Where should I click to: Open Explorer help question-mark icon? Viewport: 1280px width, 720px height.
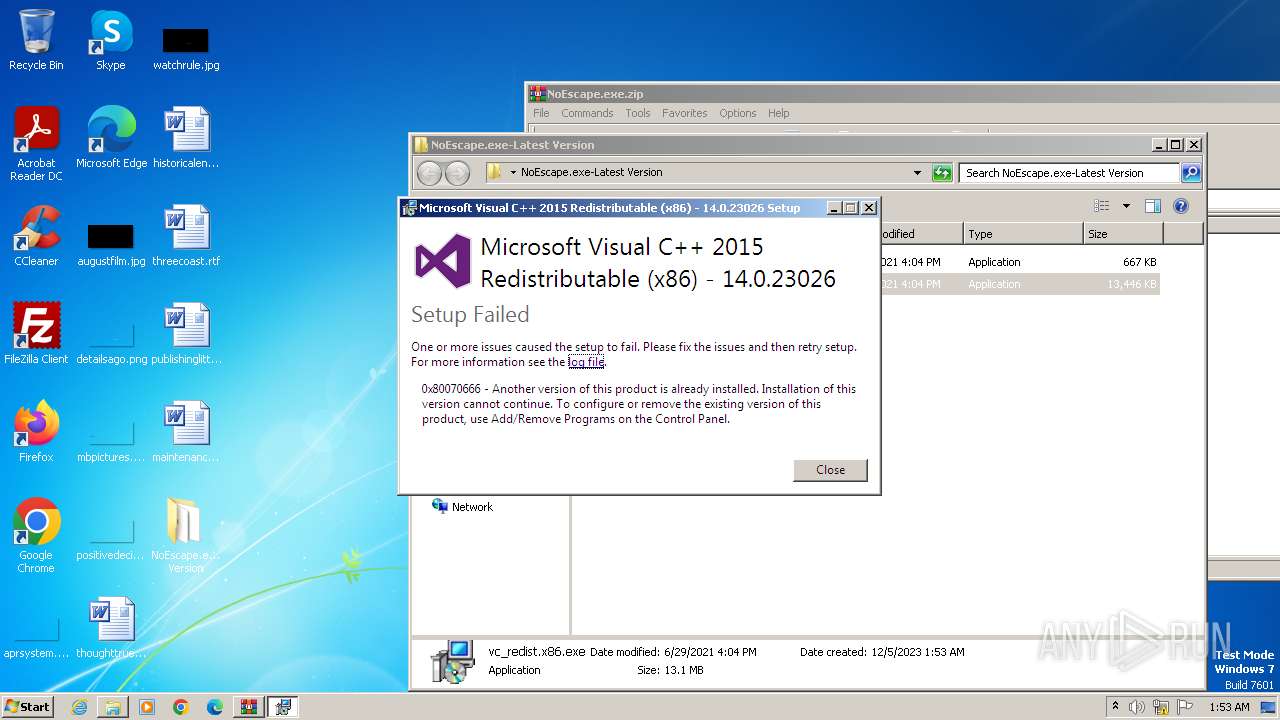[x=1181, y=206]
